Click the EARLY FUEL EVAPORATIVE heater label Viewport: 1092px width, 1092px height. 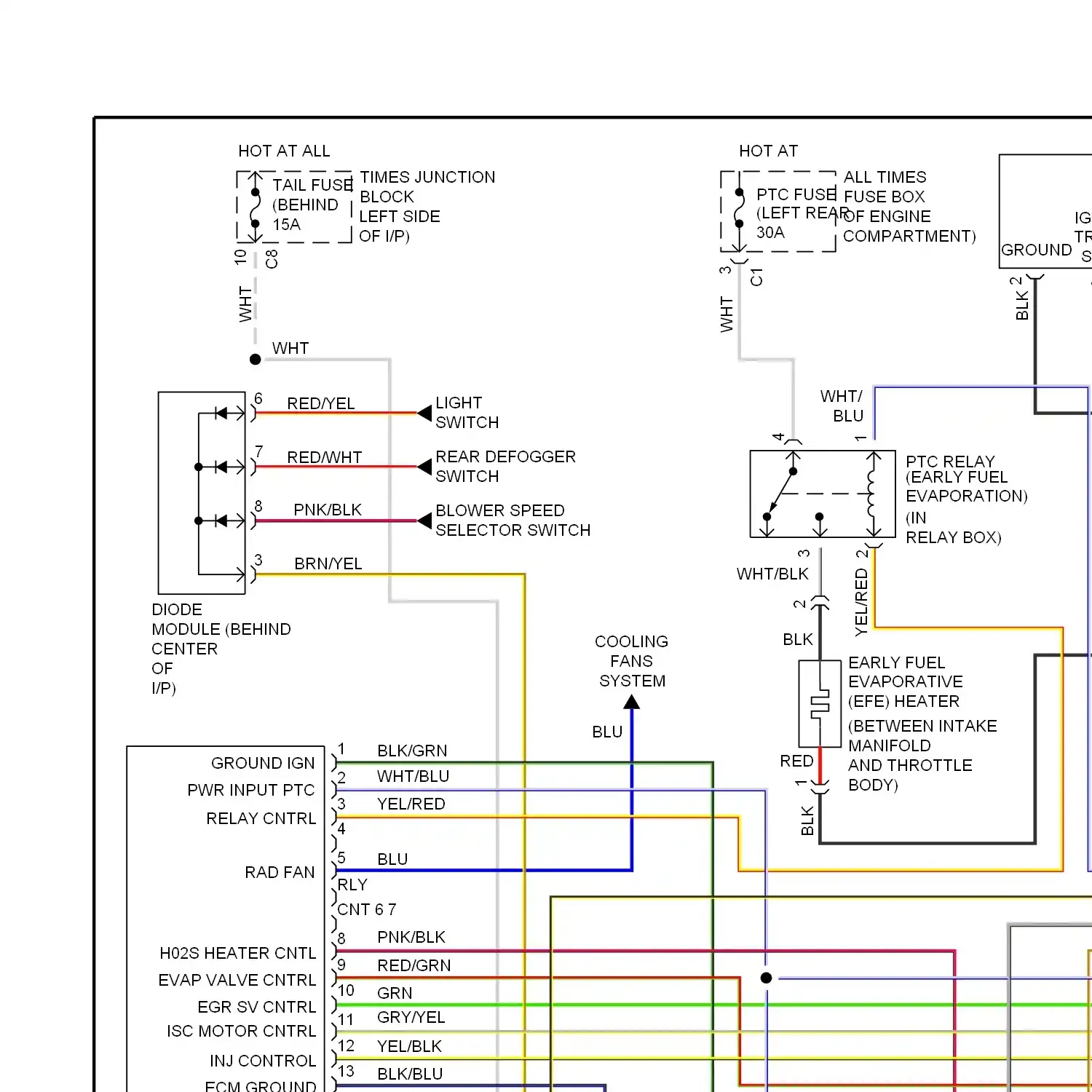click(x=906, y=682)
